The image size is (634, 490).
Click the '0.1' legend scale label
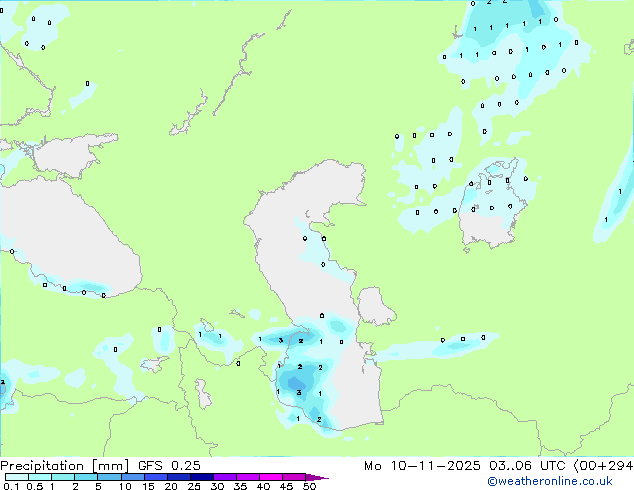[x=11, y=486]
